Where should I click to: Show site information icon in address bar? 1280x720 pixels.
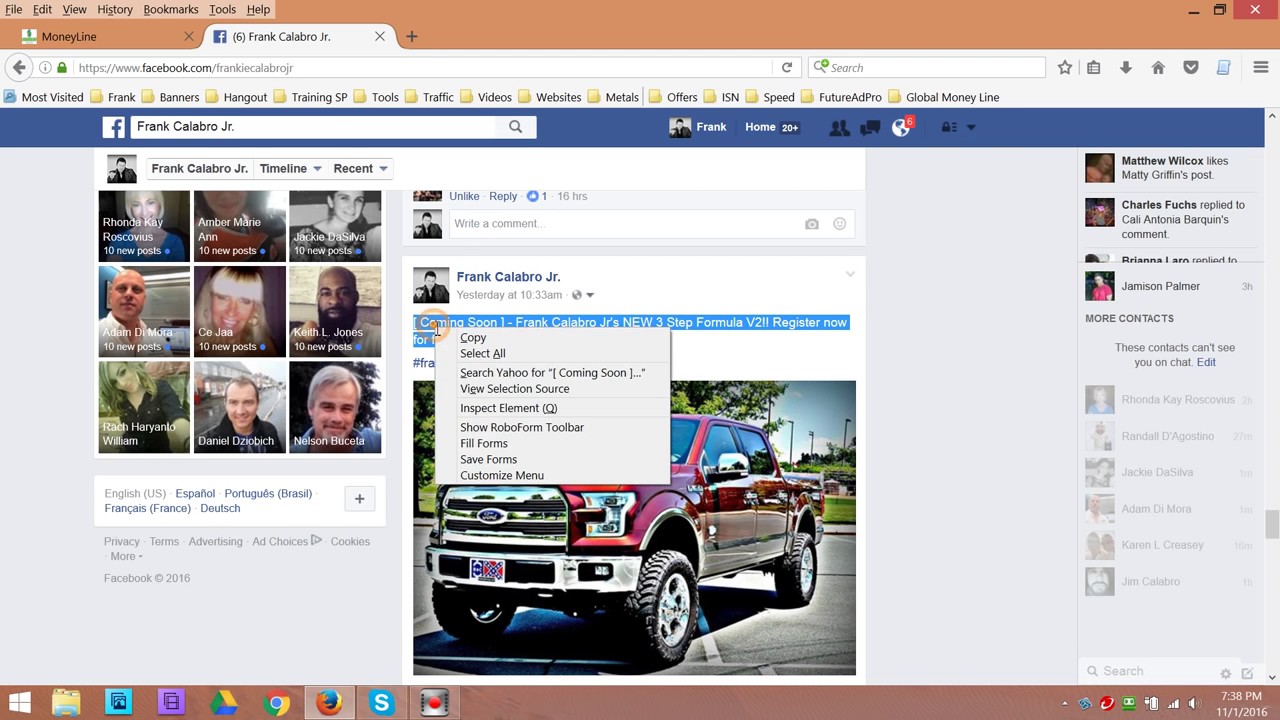pyautogui.click(x=45, y=67)
